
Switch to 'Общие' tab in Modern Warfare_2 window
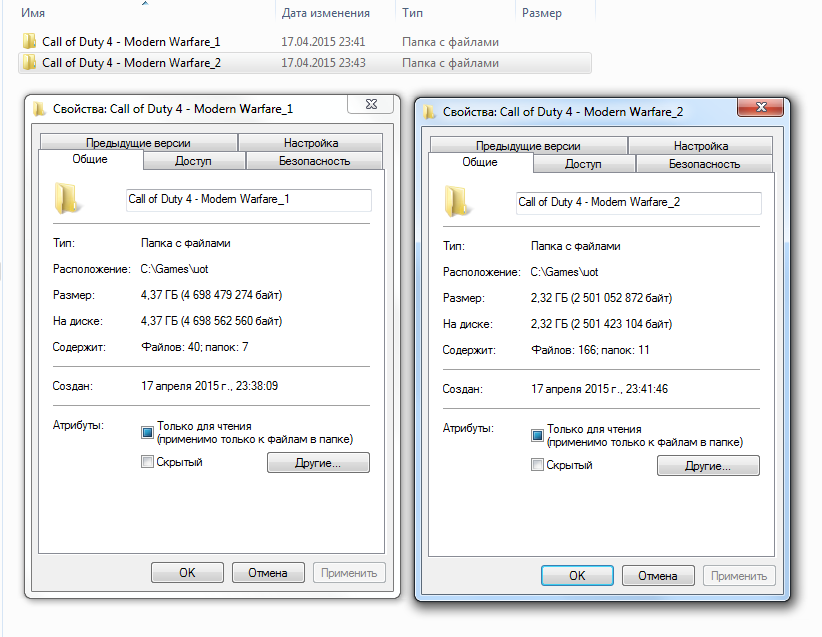[x=480, y=163]
